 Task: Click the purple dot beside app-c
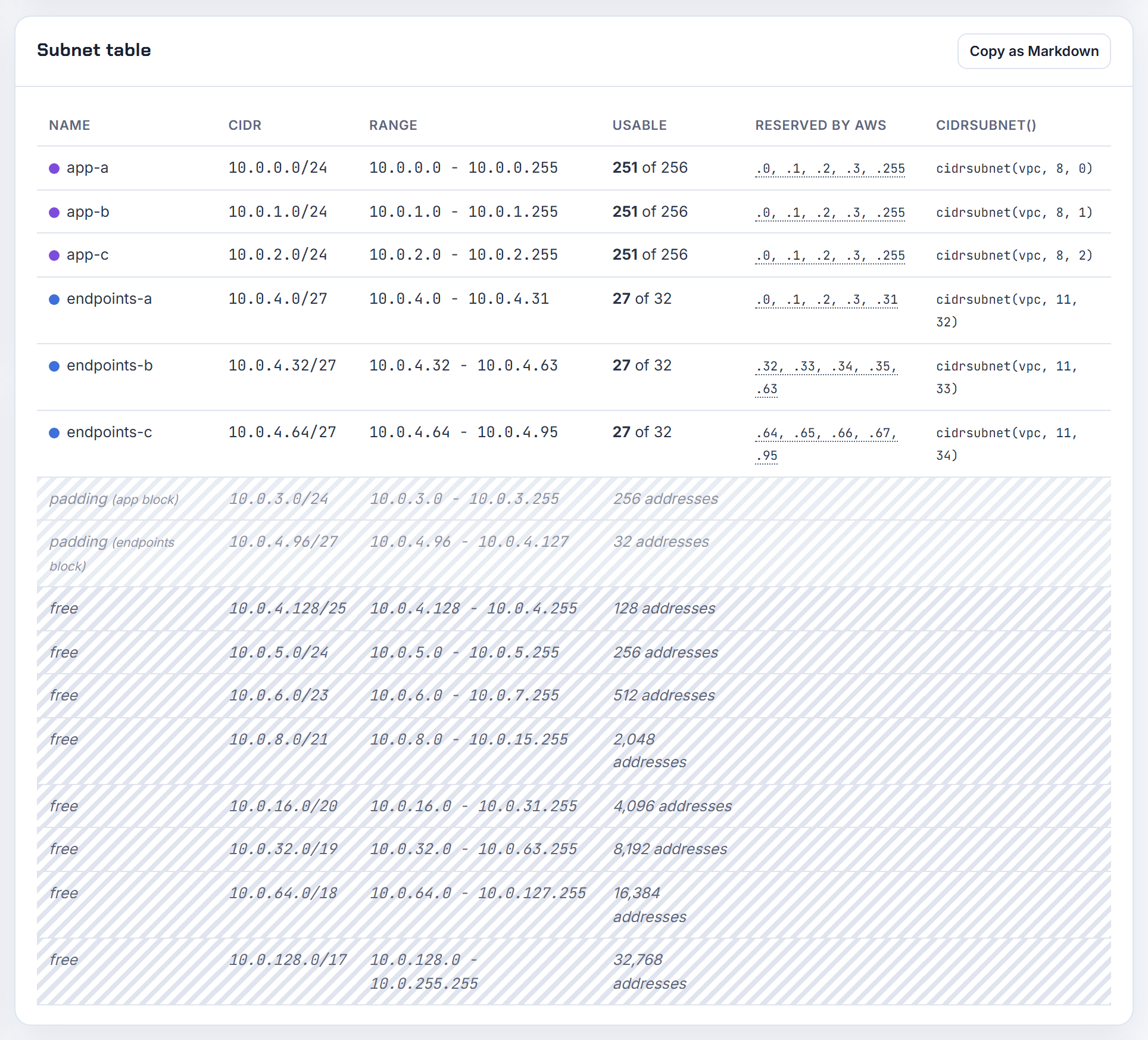(x=54, y=256)
